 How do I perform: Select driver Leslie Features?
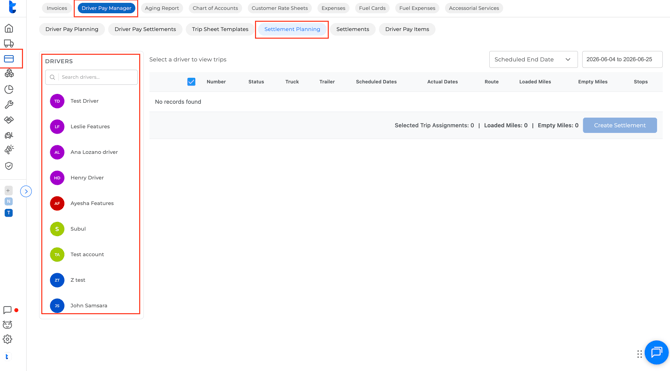(91, 127)
